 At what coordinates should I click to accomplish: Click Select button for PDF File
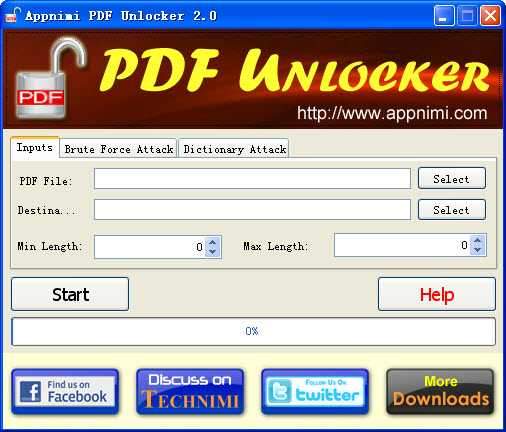[x=452, y=179]
